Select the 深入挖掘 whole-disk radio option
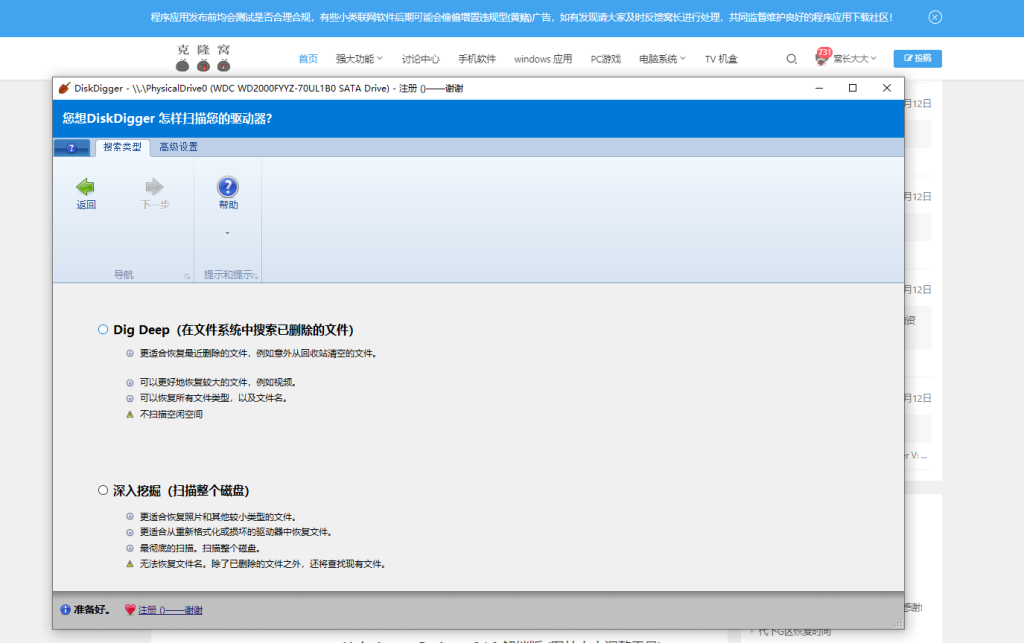The image size is (1024, 643). 103,490
